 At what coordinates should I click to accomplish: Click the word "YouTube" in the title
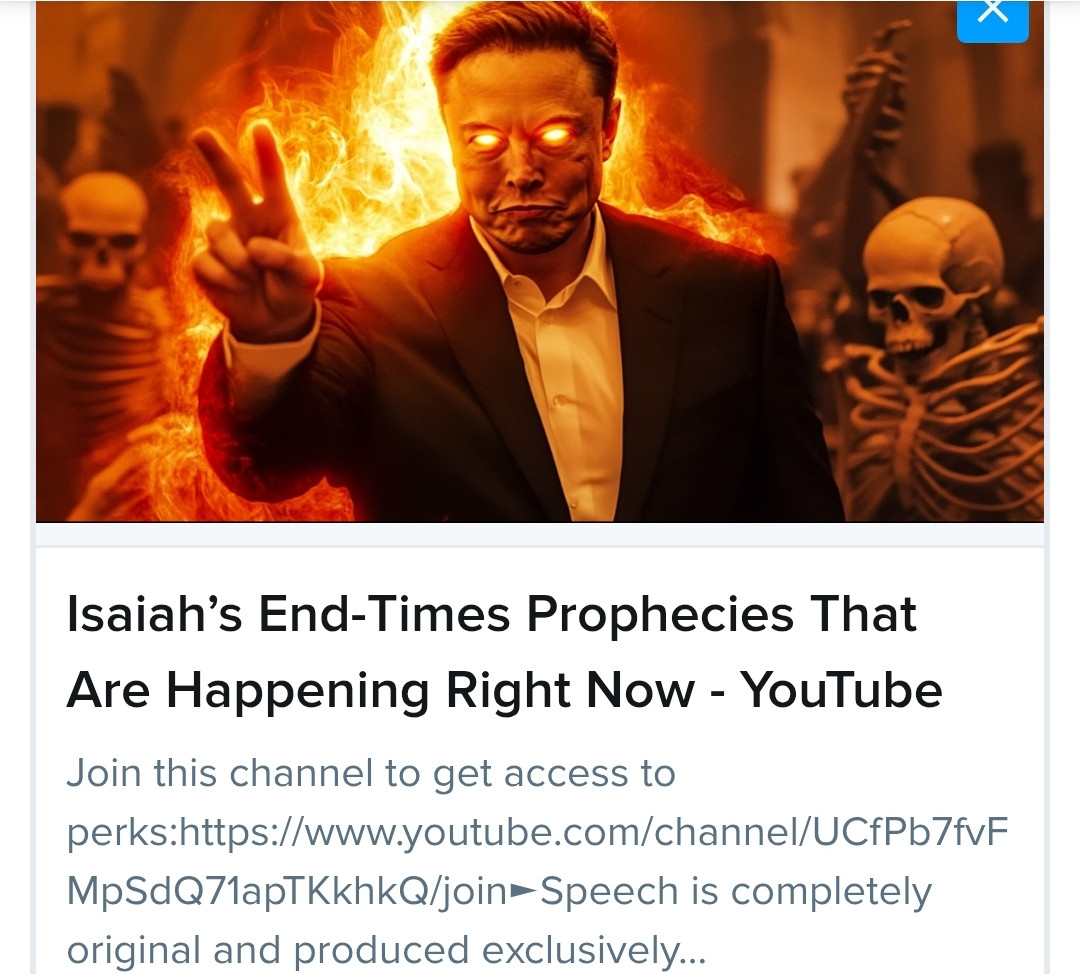(841, 690)
